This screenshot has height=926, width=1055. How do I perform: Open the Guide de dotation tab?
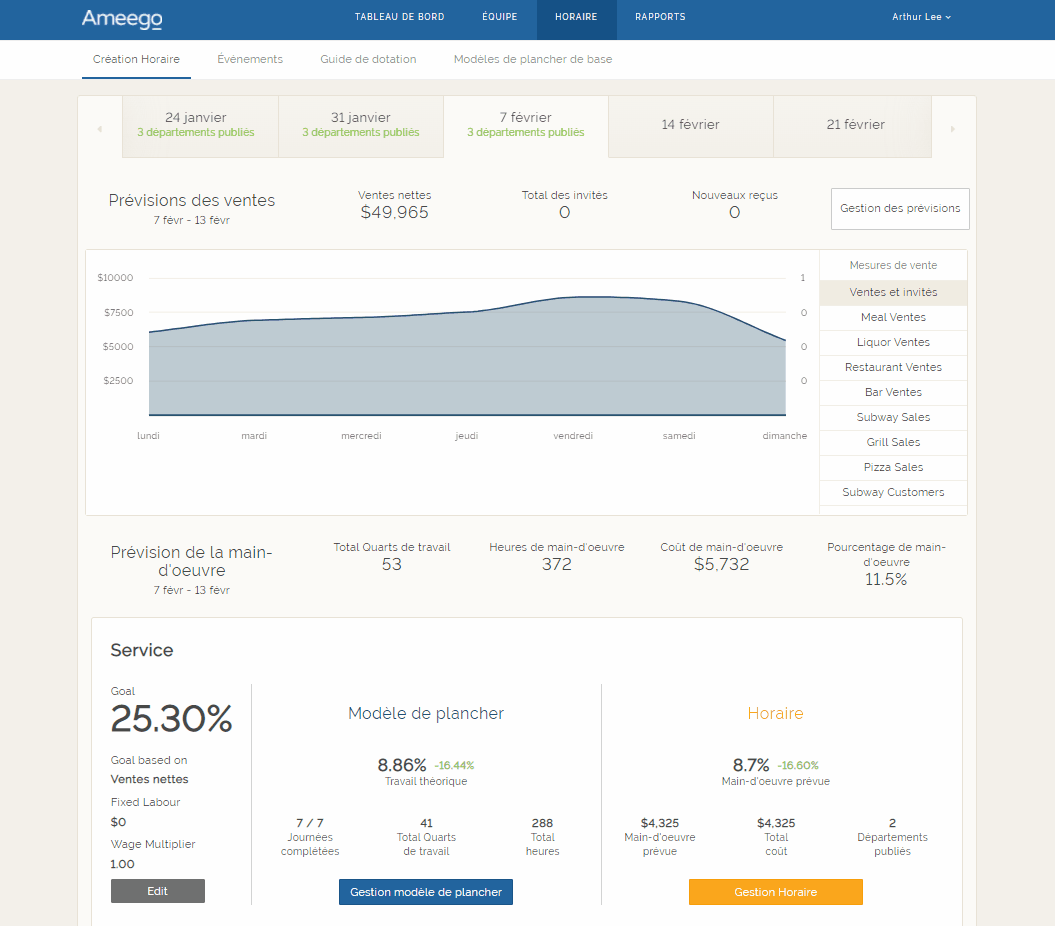368,59
